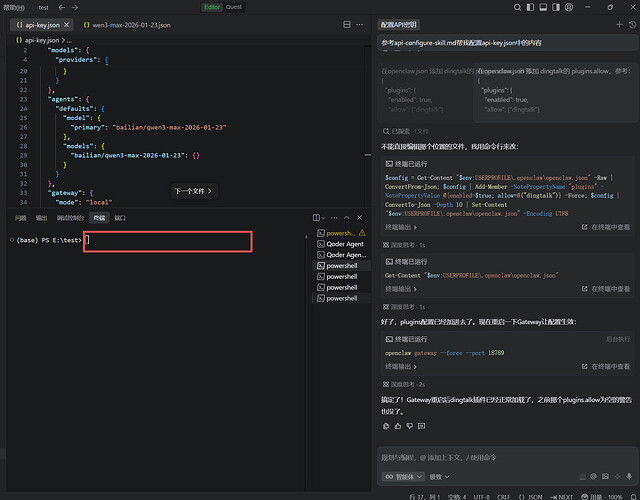The height and width of the screenshot is (500, 640).
Task: Expand 终端输出 under the Get-Content command
Action: pos(401,289)
